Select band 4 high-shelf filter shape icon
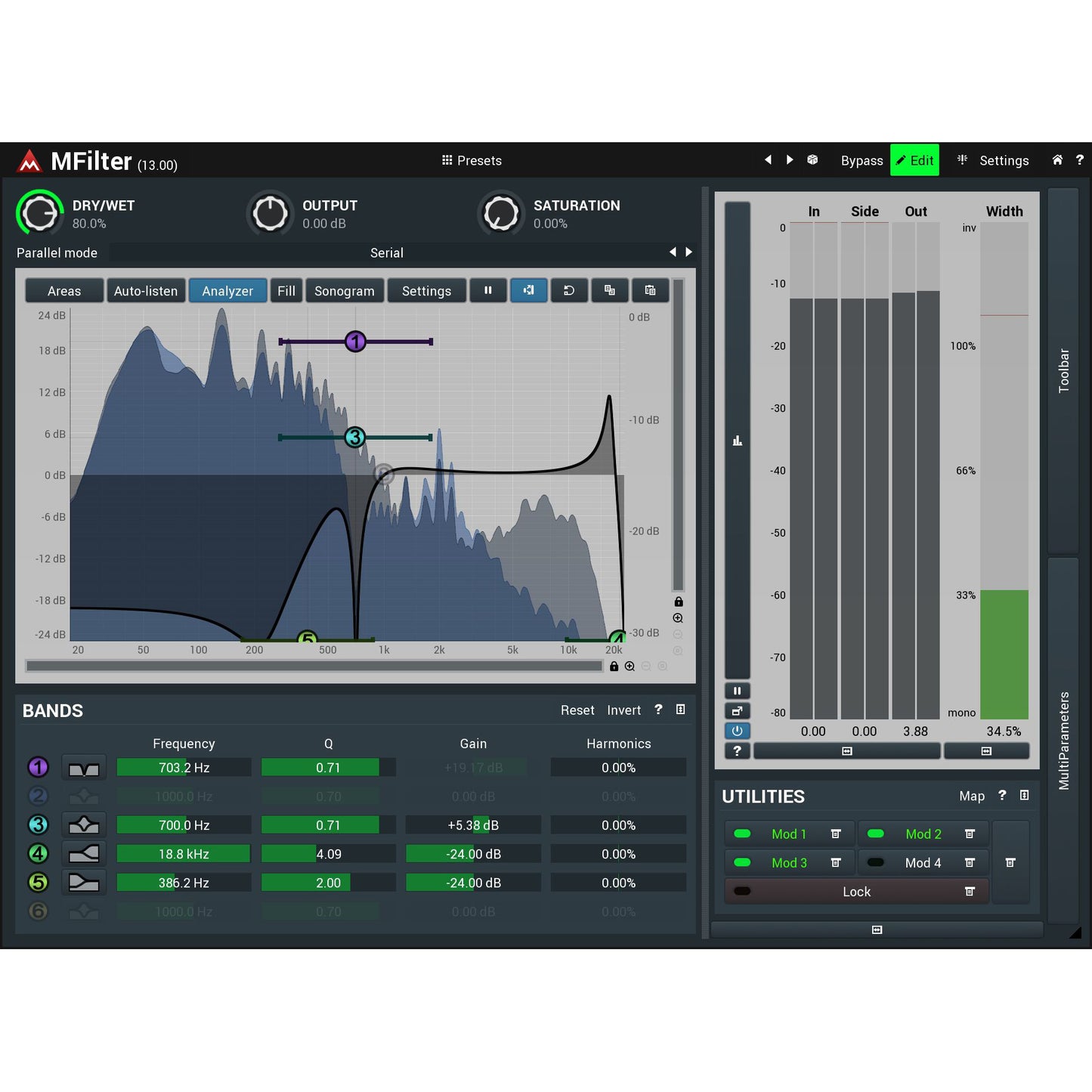The image size is (1092, 1092). click(x=83, y=853)
